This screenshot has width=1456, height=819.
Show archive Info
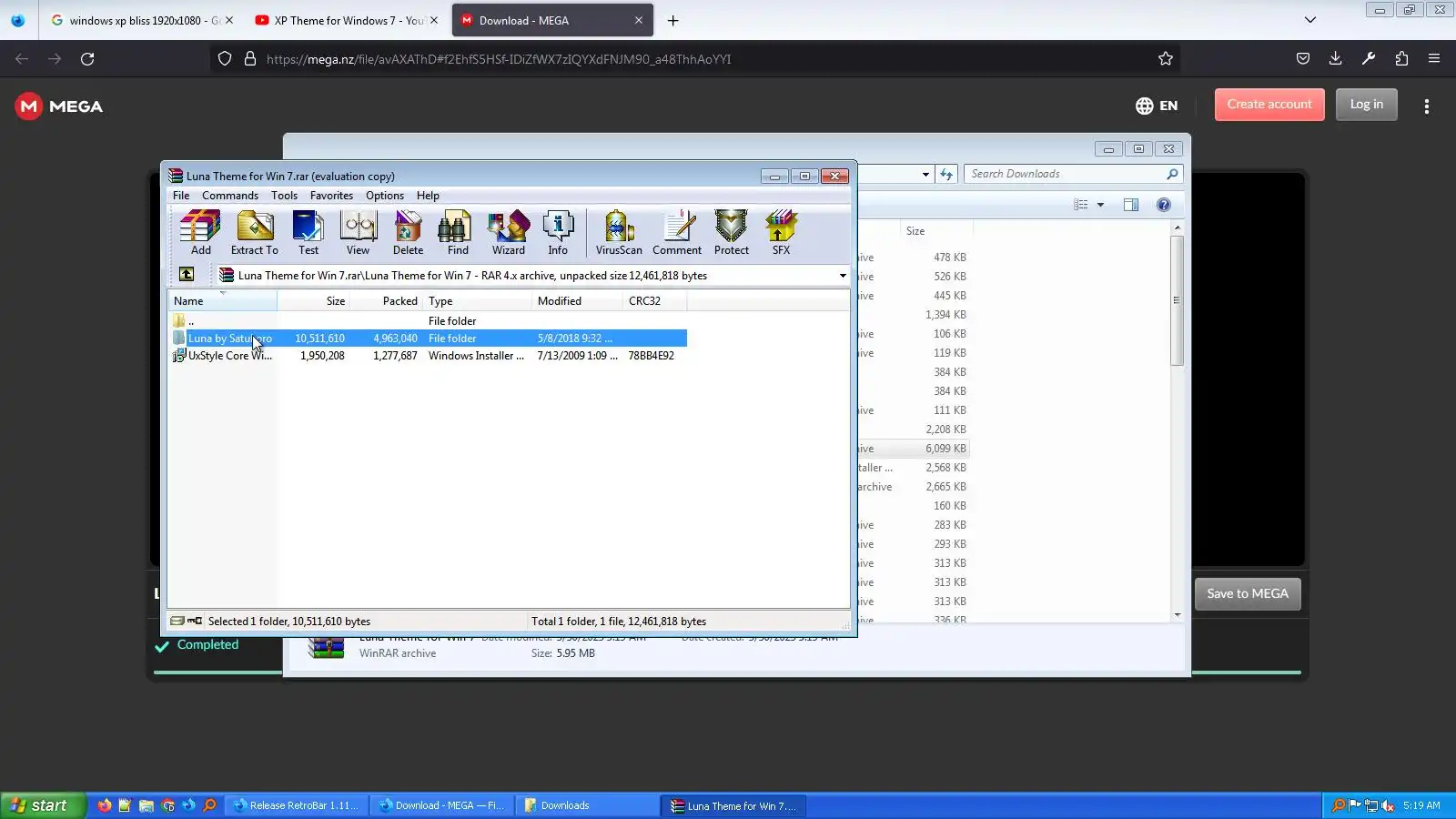pyautogui.click(x=558, y=233)
